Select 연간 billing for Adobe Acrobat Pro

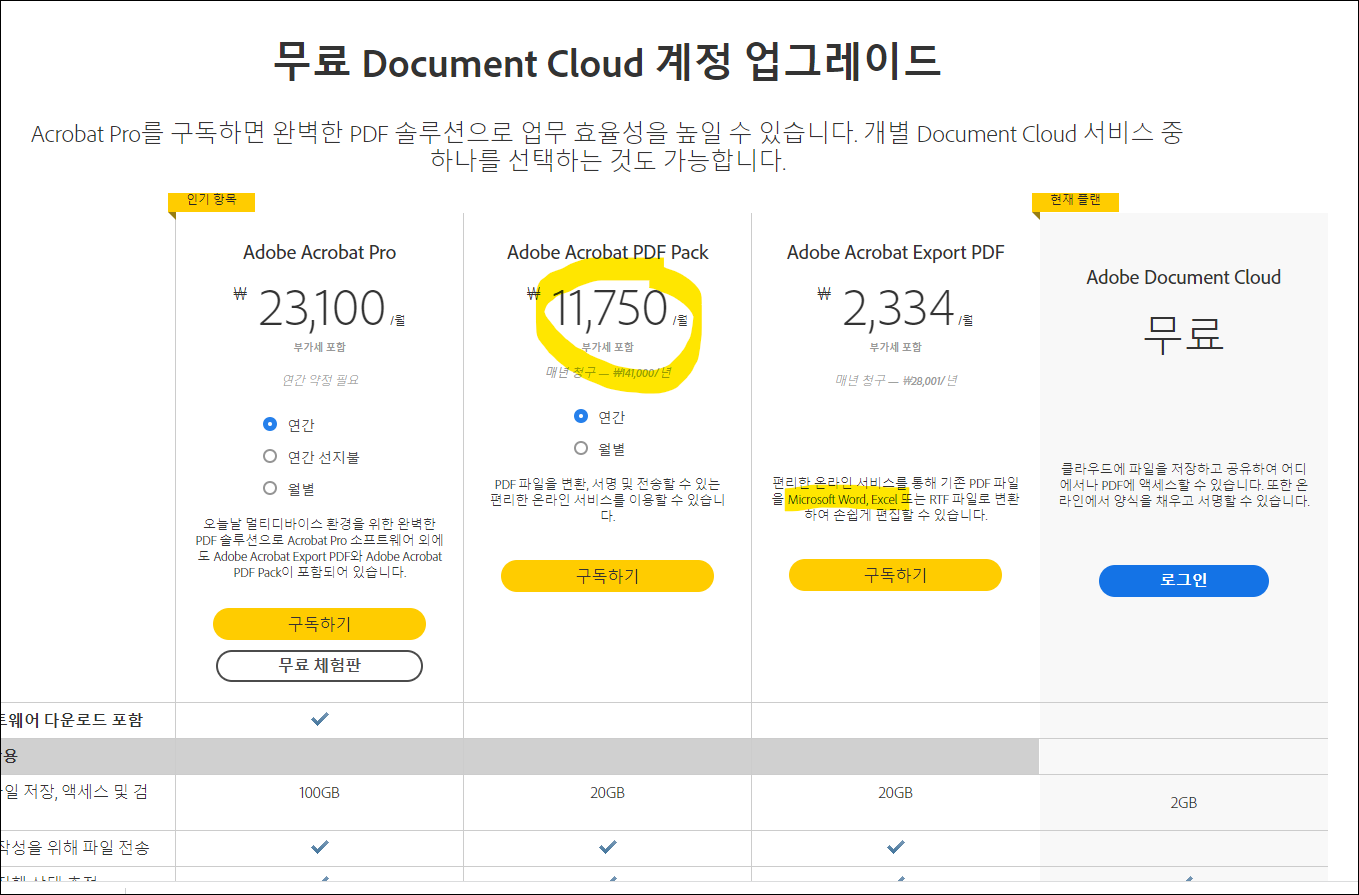click(270, 424)
